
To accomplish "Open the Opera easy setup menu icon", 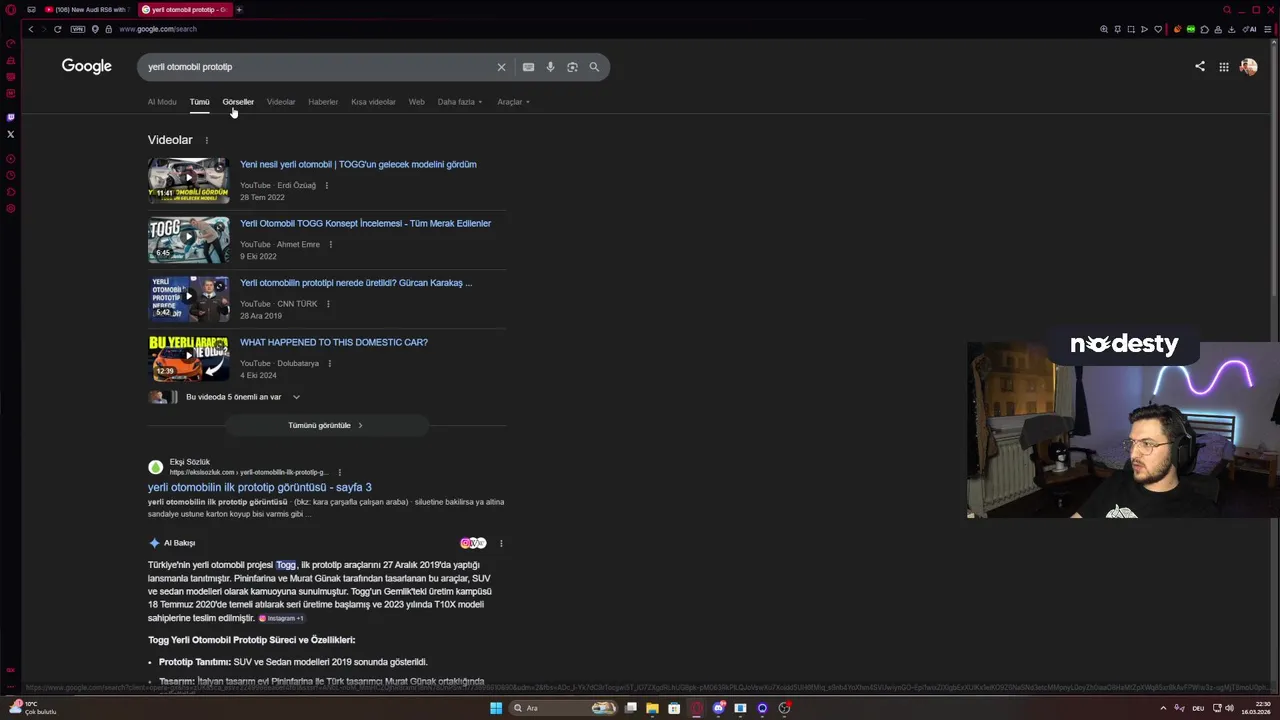I will click(x=1268, y=29).
